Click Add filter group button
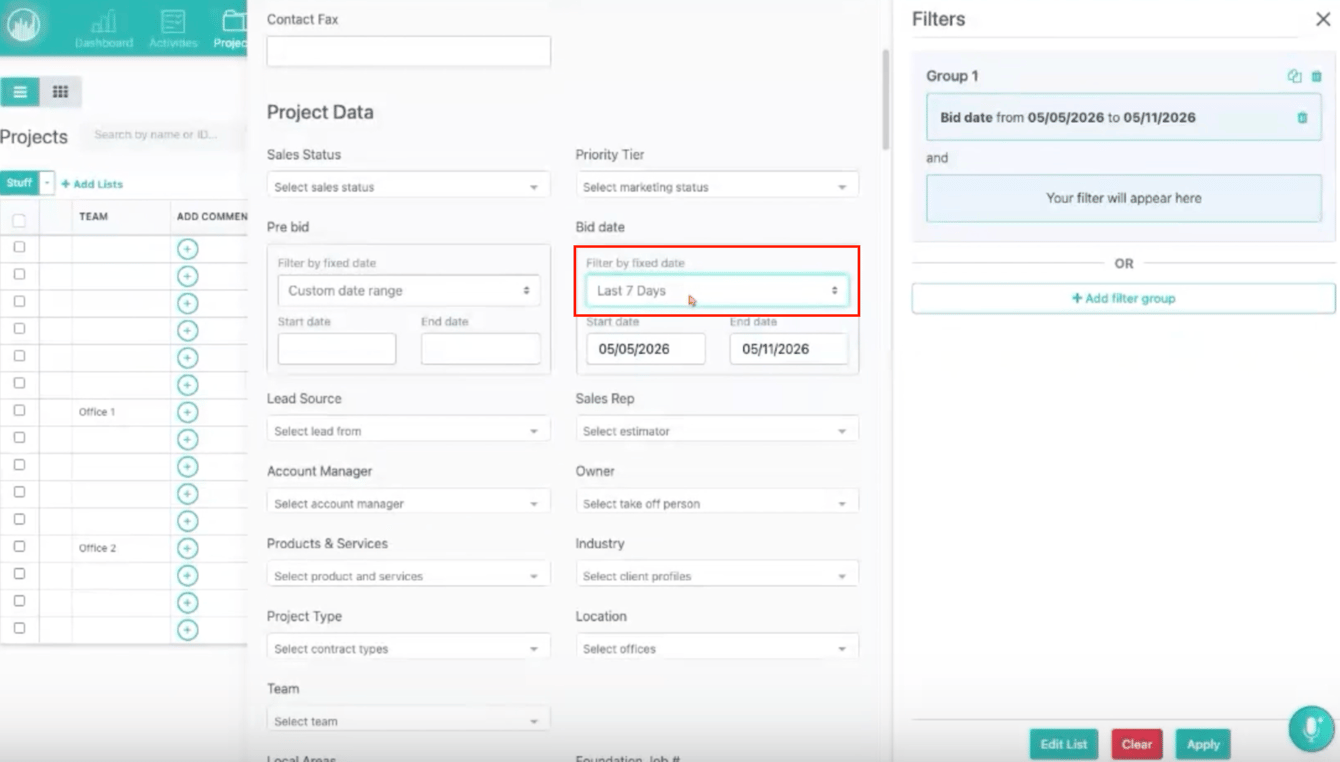 1123,298
